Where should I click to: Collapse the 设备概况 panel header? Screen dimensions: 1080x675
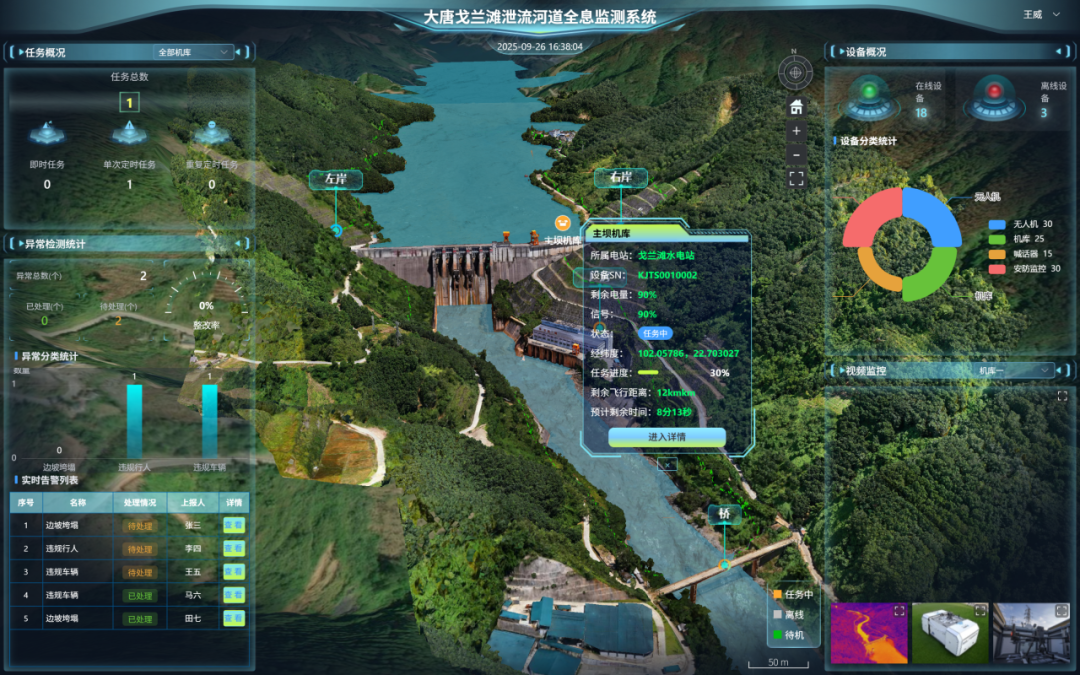pyautogui.click(x=866, y=52)
